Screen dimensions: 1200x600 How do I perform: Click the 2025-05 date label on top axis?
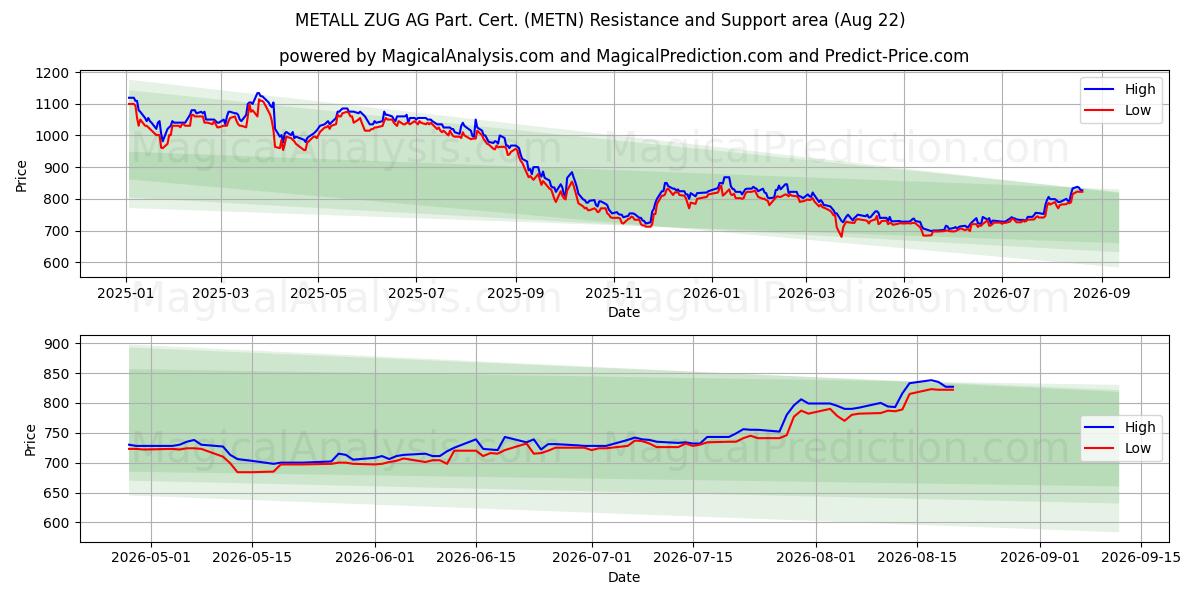[x=318, y=295]
